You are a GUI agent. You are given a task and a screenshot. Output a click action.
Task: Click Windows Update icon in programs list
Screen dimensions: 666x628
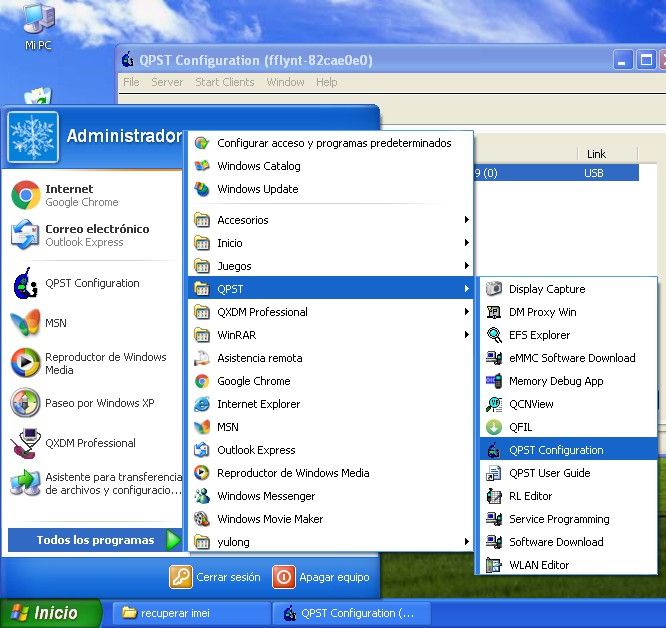point(202,189)
